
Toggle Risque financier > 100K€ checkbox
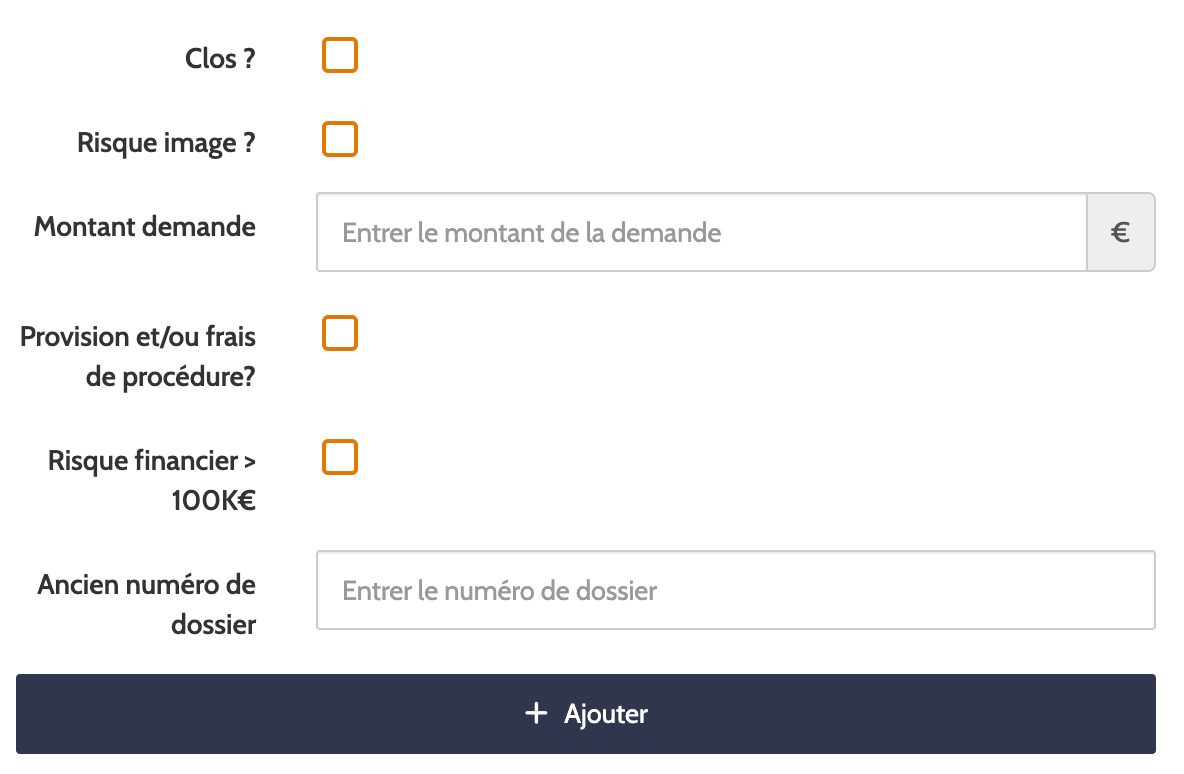click(x=340, y=457)
